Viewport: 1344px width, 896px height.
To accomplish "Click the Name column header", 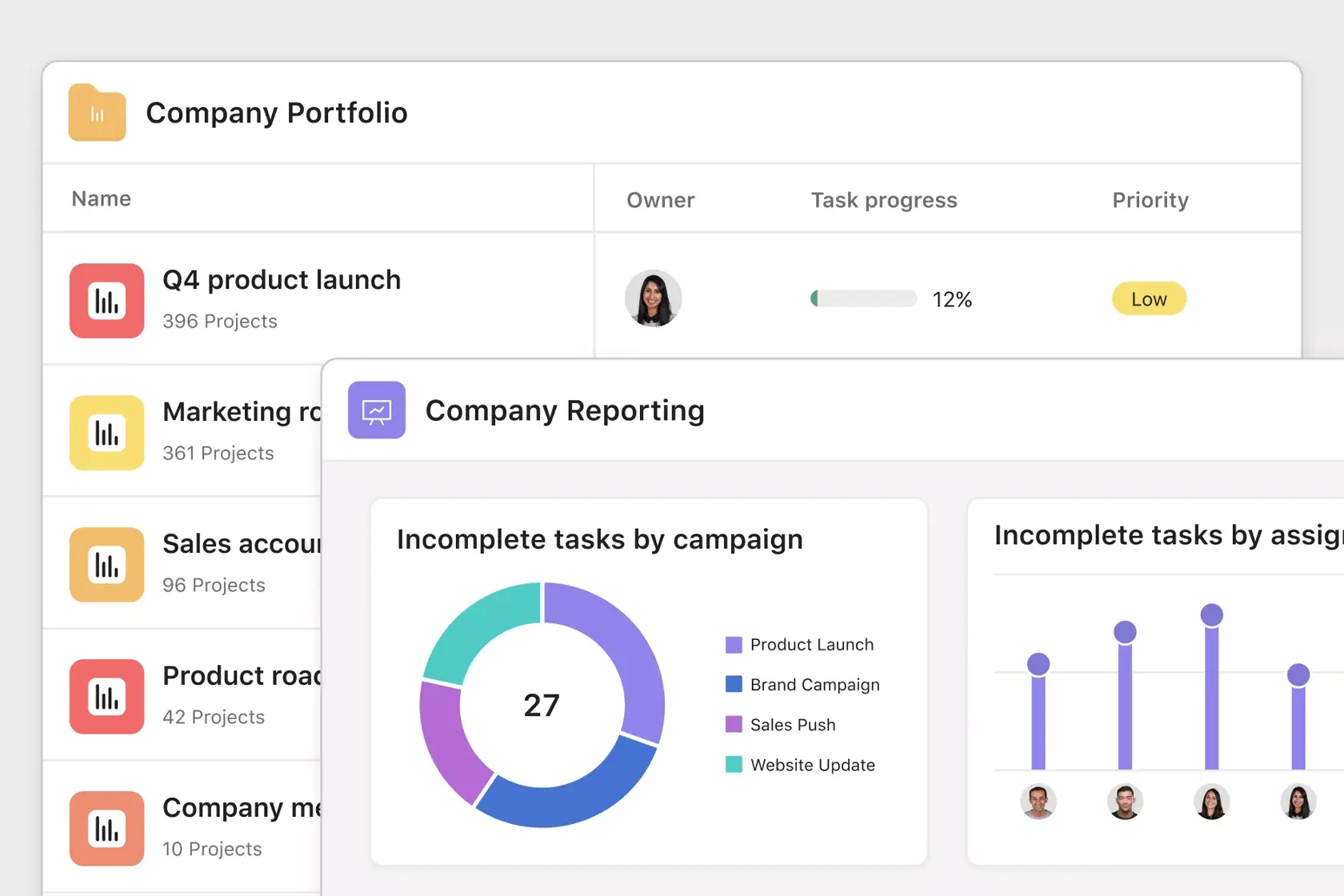I will tap(100, 198).
